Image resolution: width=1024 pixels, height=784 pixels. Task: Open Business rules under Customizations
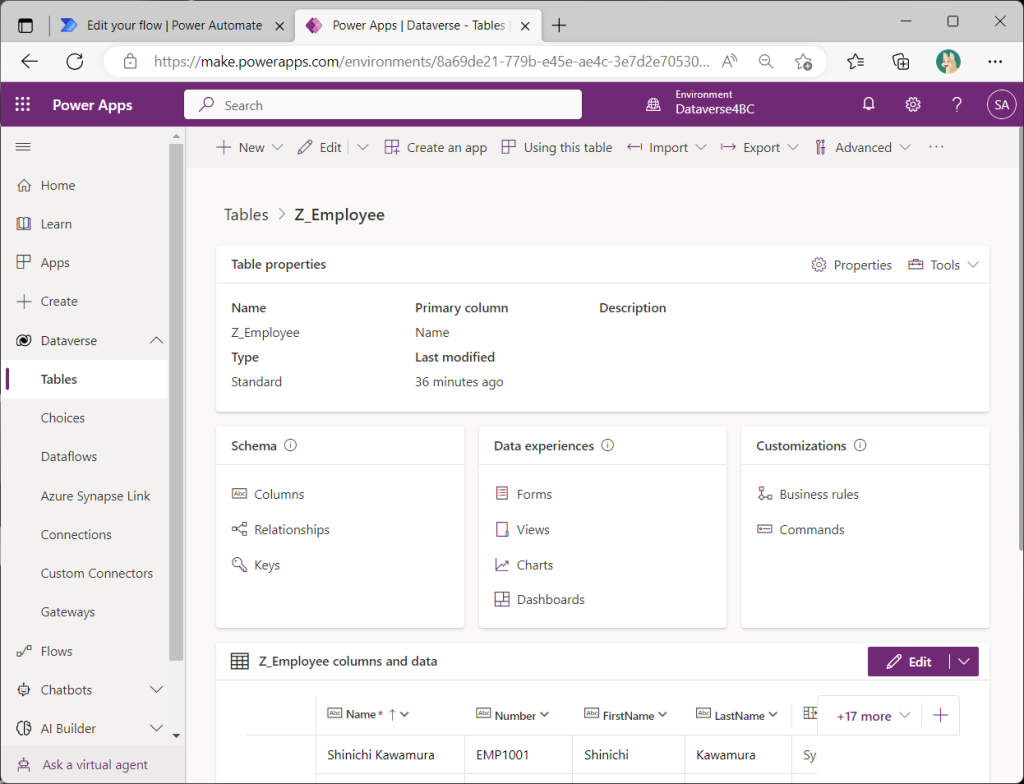818,494
